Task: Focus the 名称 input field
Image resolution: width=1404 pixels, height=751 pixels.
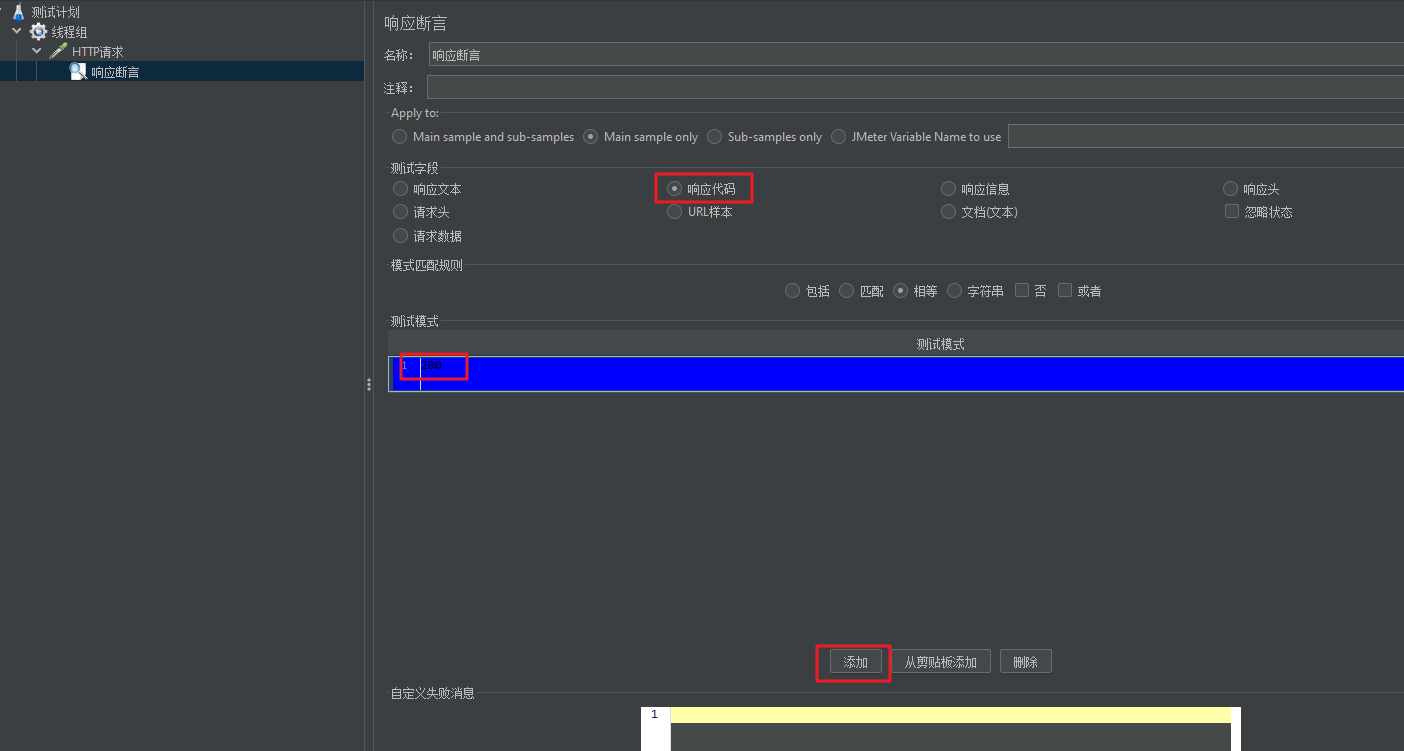Action: [x=916, y=55]
